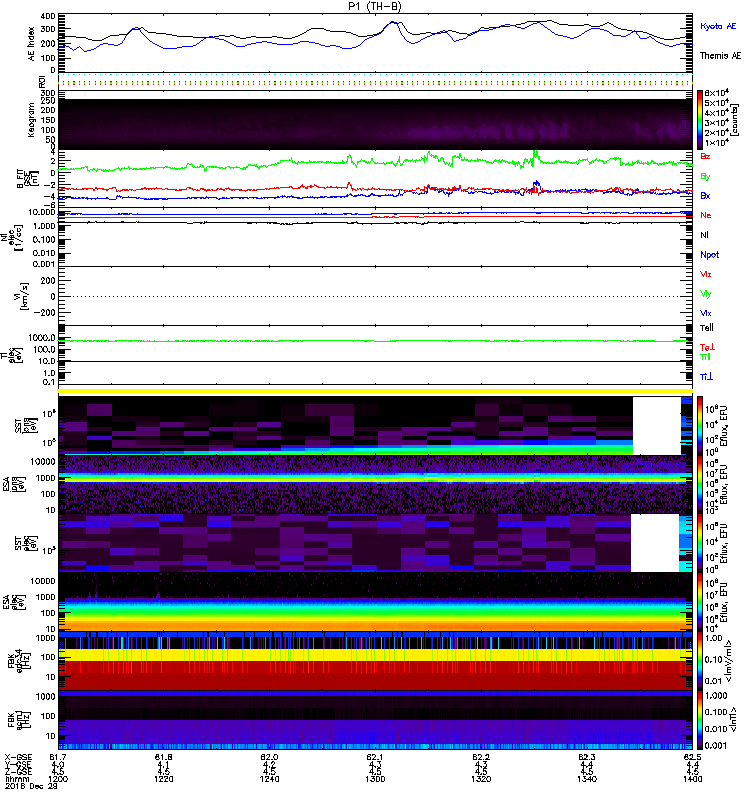Click the 1220 time tick label
750x800 pixels.
point(163,779)
